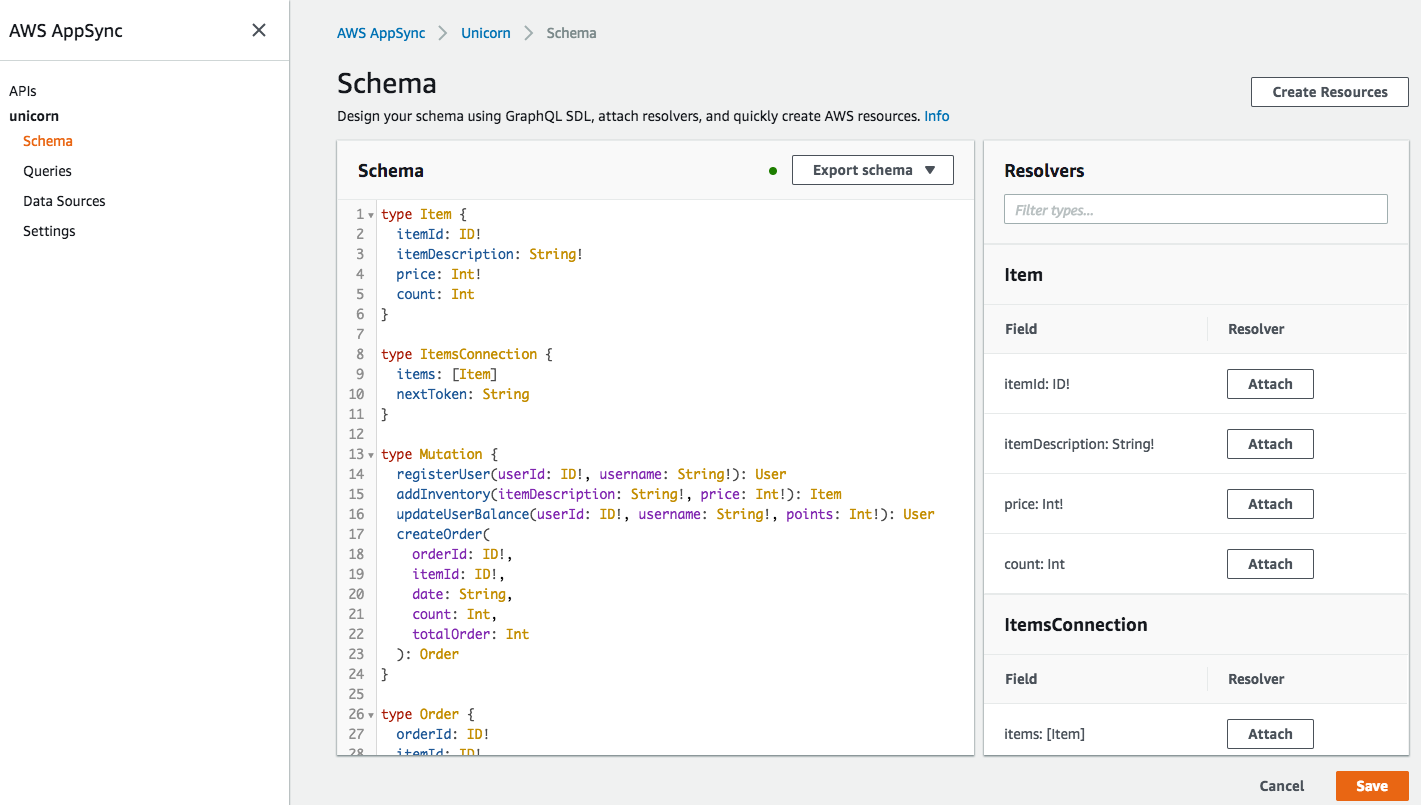This screenshot has width=1421, height=805.
Task: Click the Item heading in Resolvers
Action: tap(1023, 275)
